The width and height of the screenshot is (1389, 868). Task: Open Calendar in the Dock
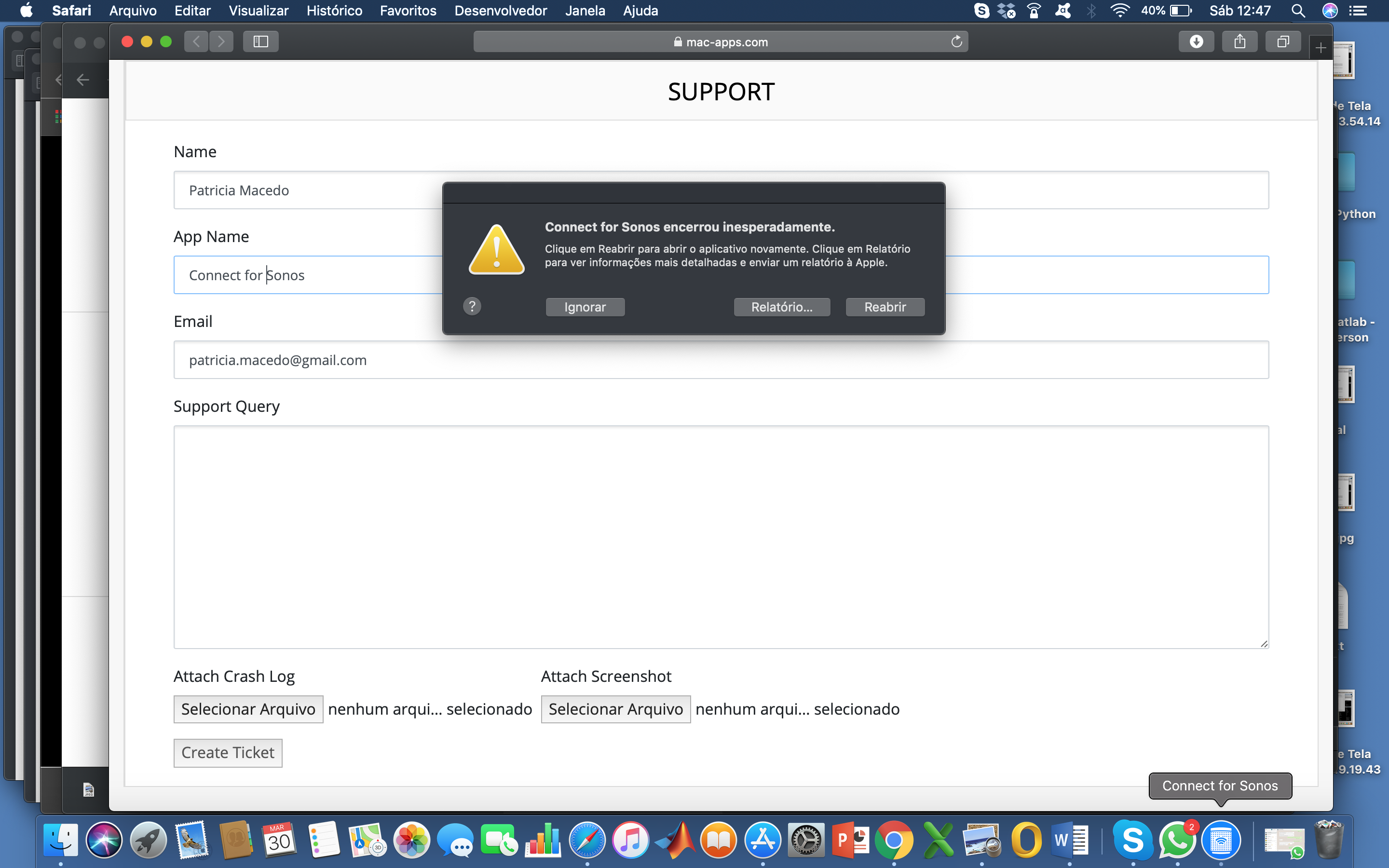pyautogui.click(x=280, y=840)
